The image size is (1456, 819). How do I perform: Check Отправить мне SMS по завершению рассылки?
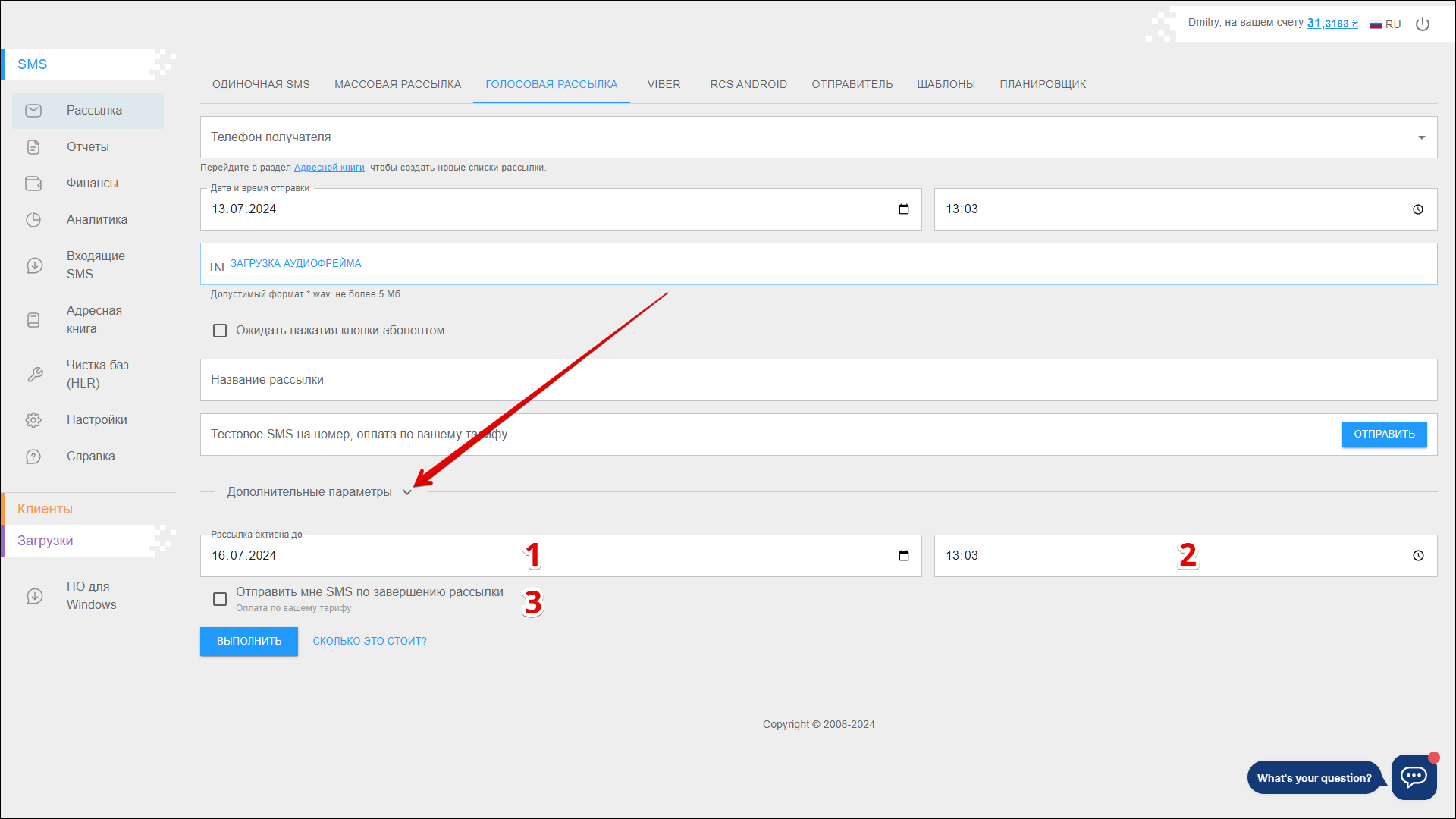tap(220, 599)
